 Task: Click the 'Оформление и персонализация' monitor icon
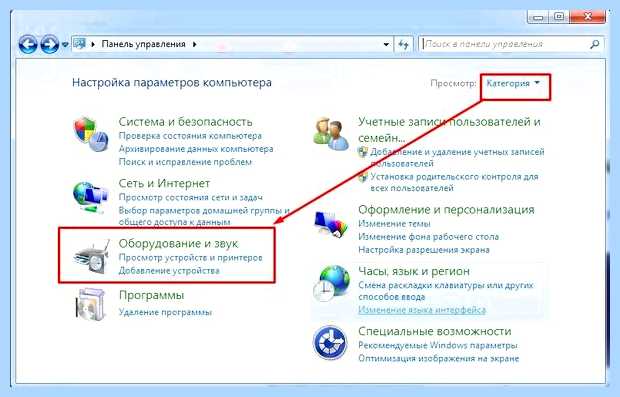point(331,225)
